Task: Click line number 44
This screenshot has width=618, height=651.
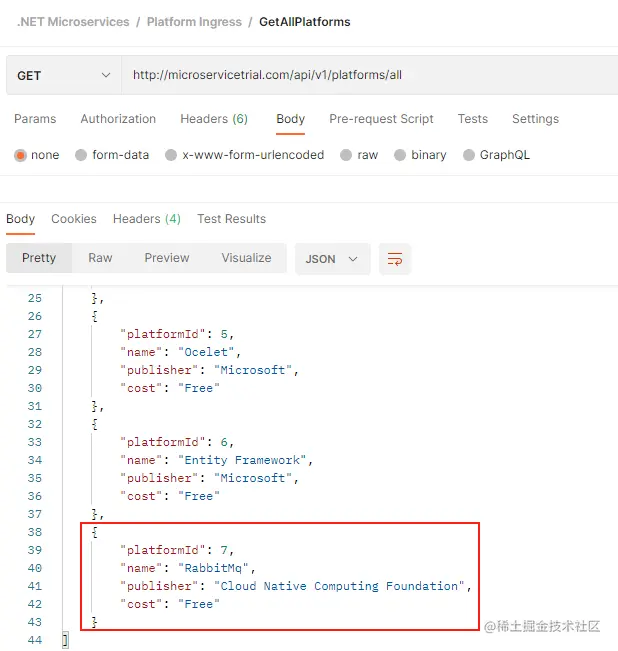Action: [x=35, y=640]
